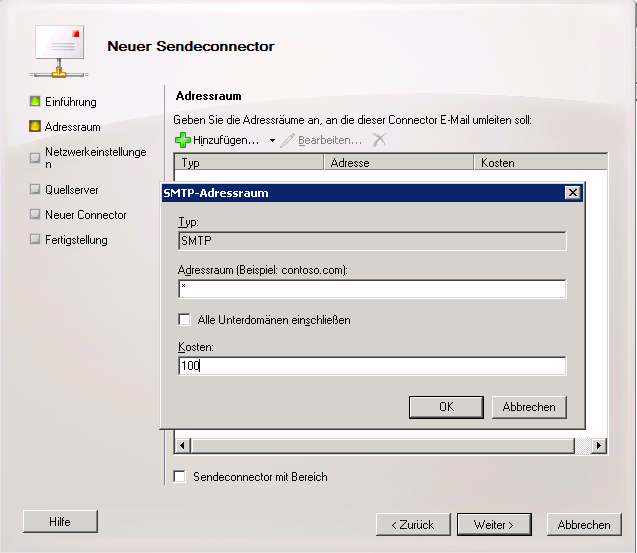Click the Hilfe button
This screenshot has height=553, width=637.
tap(60, 522)
